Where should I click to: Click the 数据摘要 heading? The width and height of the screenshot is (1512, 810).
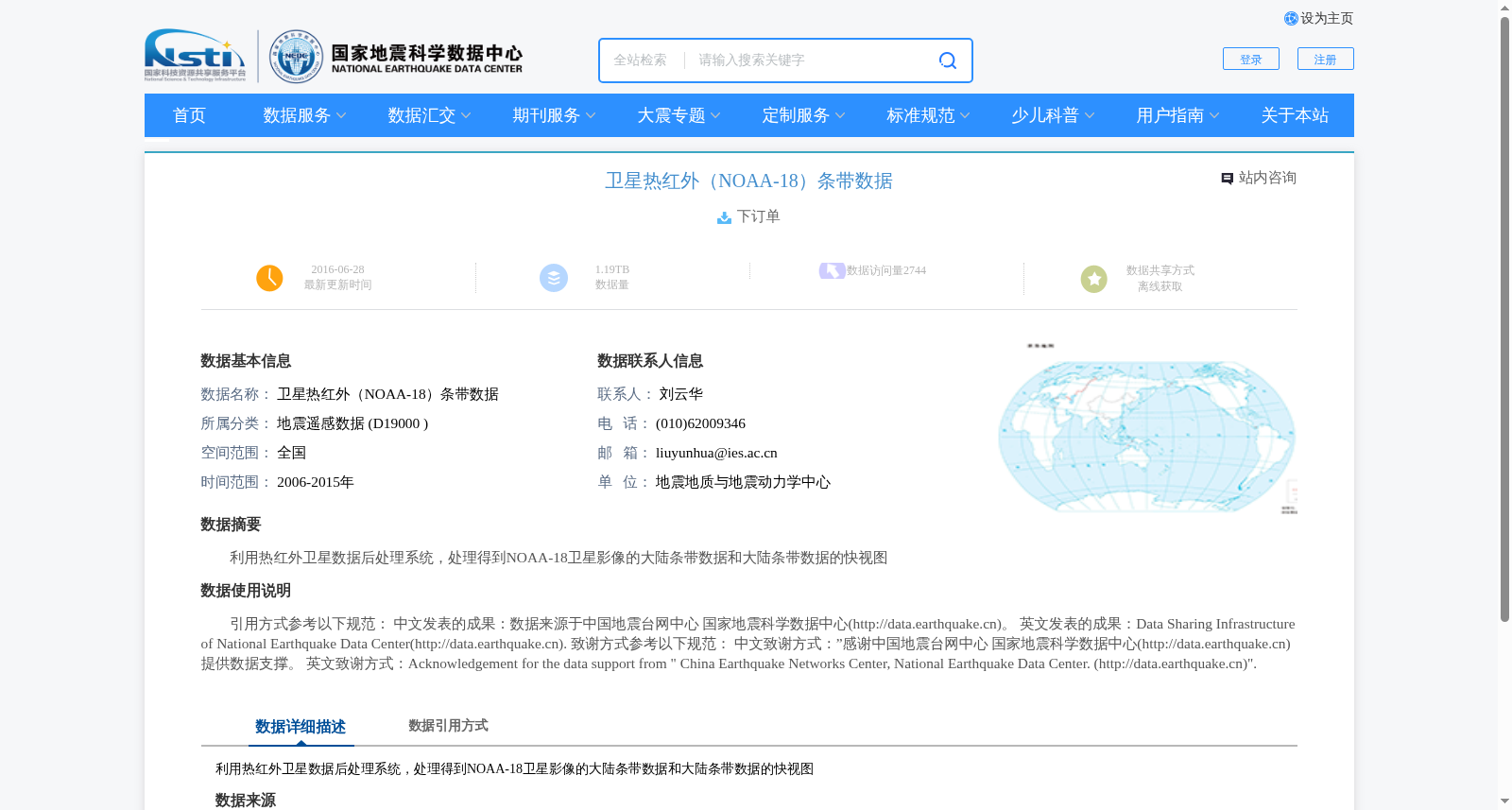[231, 525]
